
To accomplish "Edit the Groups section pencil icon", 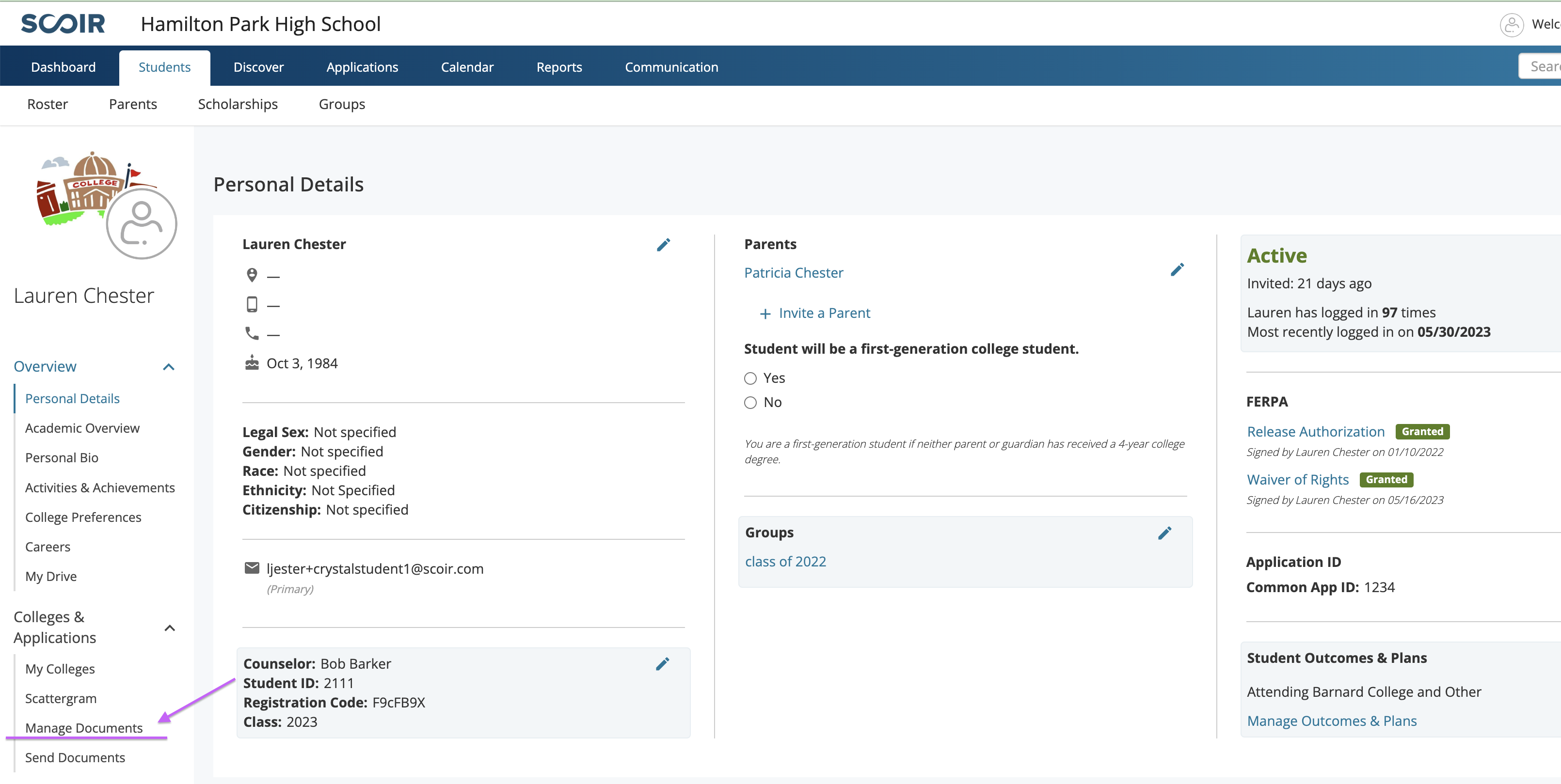I will pyautogui.click(x=1164, y=533).
